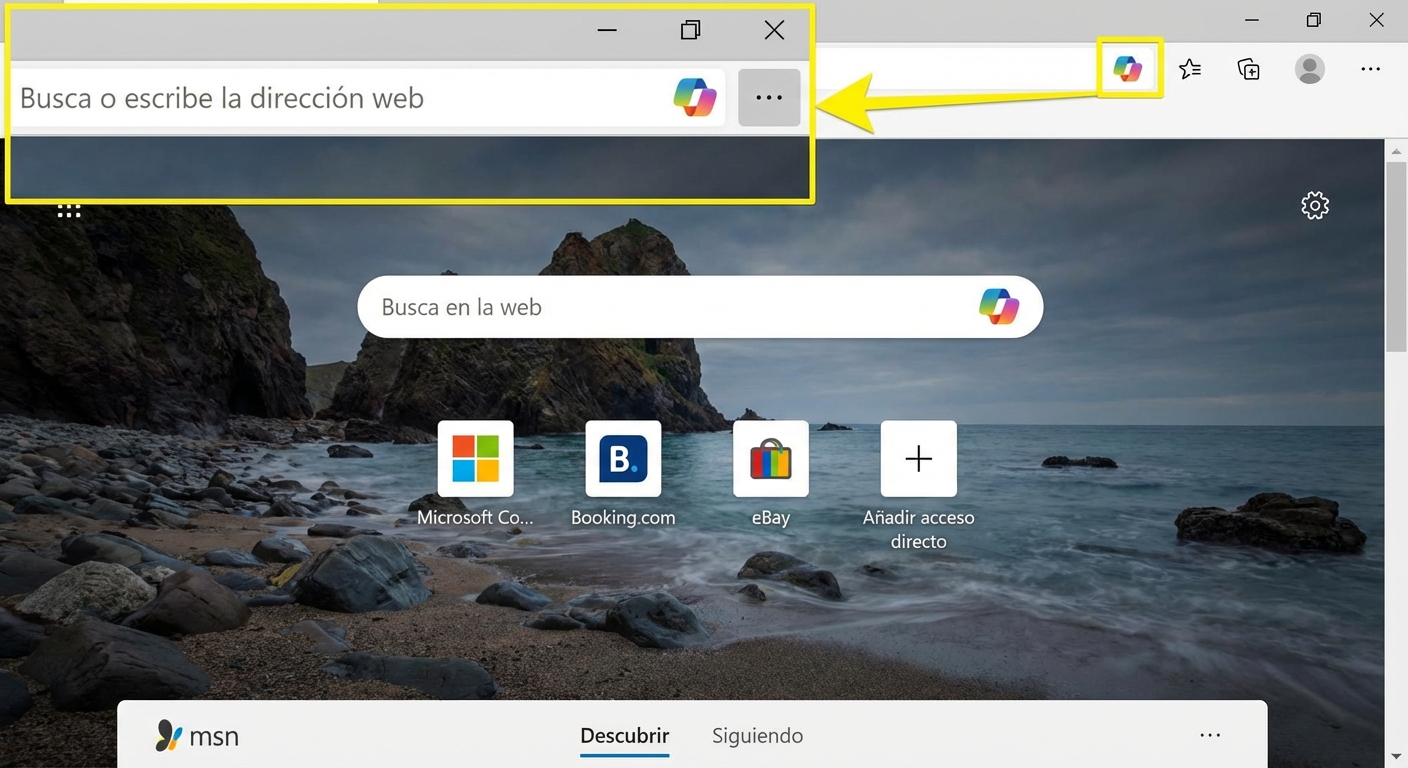Open the feed options three-dot menu
Image resolution: width=1408 pixels, height=768 pixels.
tap(1210, 735)
